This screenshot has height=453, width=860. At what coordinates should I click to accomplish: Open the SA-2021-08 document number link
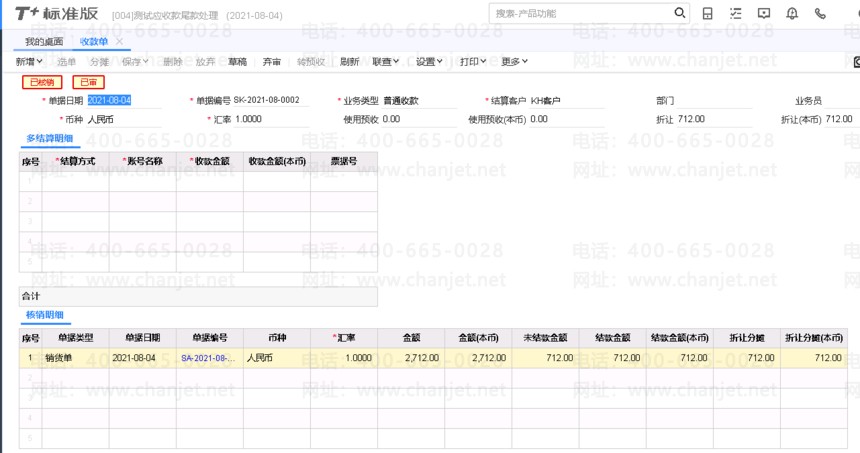tap(210, 357)
